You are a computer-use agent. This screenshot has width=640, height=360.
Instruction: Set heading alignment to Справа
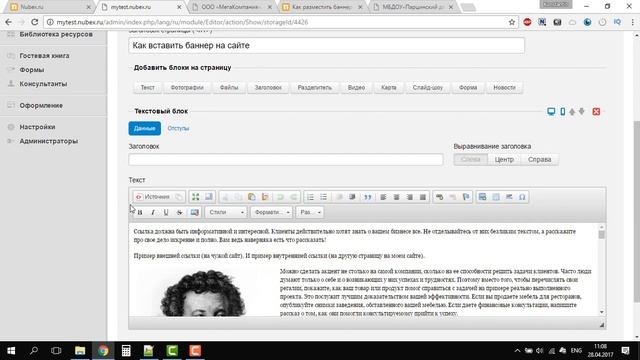[x=540, y=160]
